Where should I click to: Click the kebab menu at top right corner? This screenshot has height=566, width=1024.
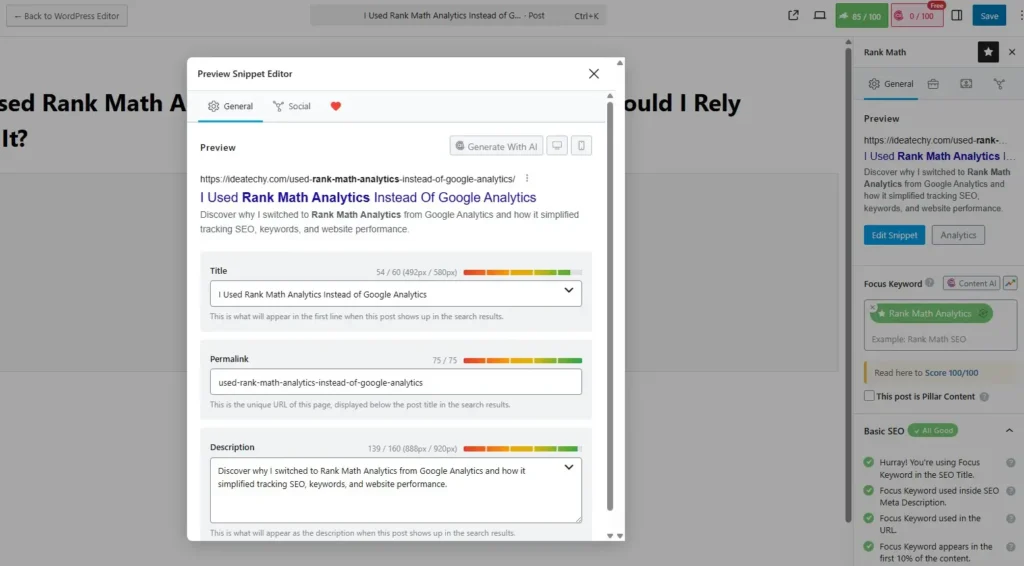[1020, 16]
